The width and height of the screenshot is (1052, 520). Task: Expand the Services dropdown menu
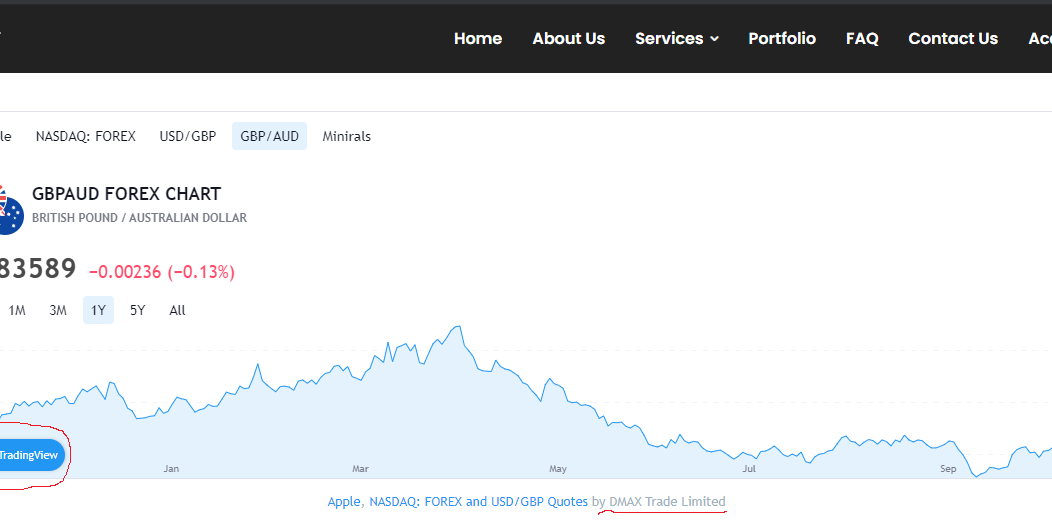[x=676, y=39]
